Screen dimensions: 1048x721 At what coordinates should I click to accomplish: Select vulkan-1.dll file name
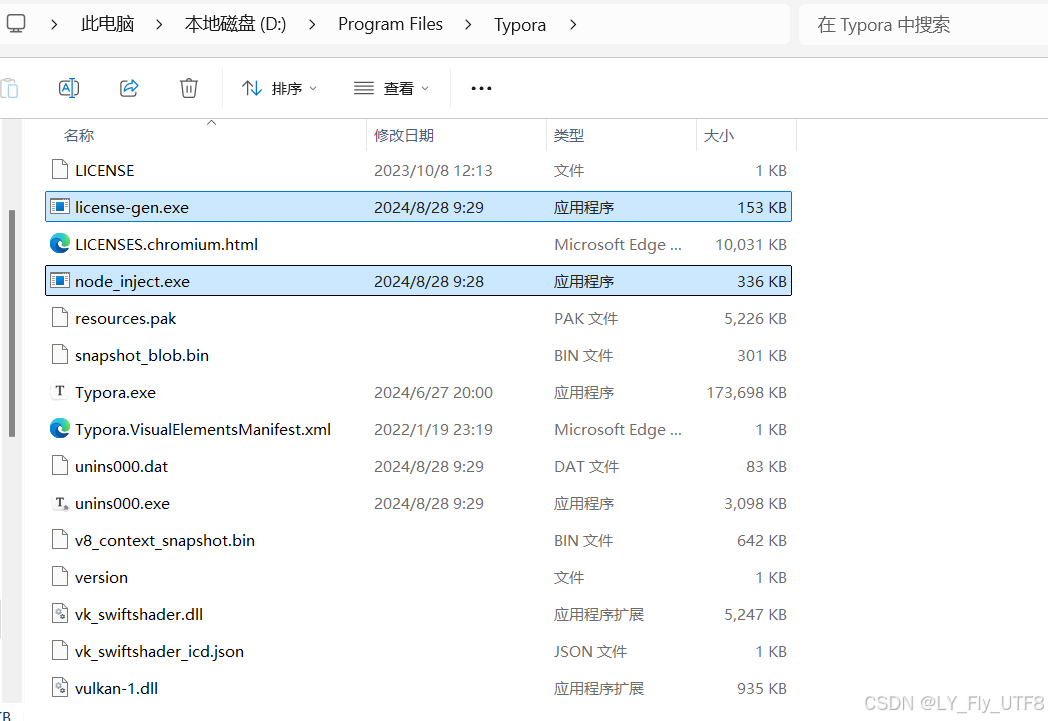[116, 688]
